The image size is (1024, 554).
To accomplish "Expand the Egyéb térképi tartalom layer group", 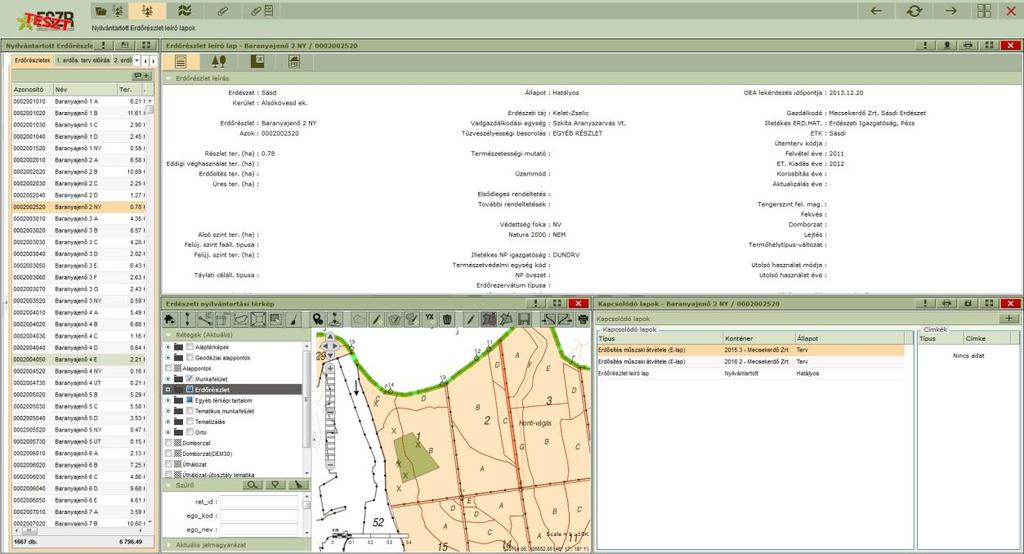I will [168, 400].
